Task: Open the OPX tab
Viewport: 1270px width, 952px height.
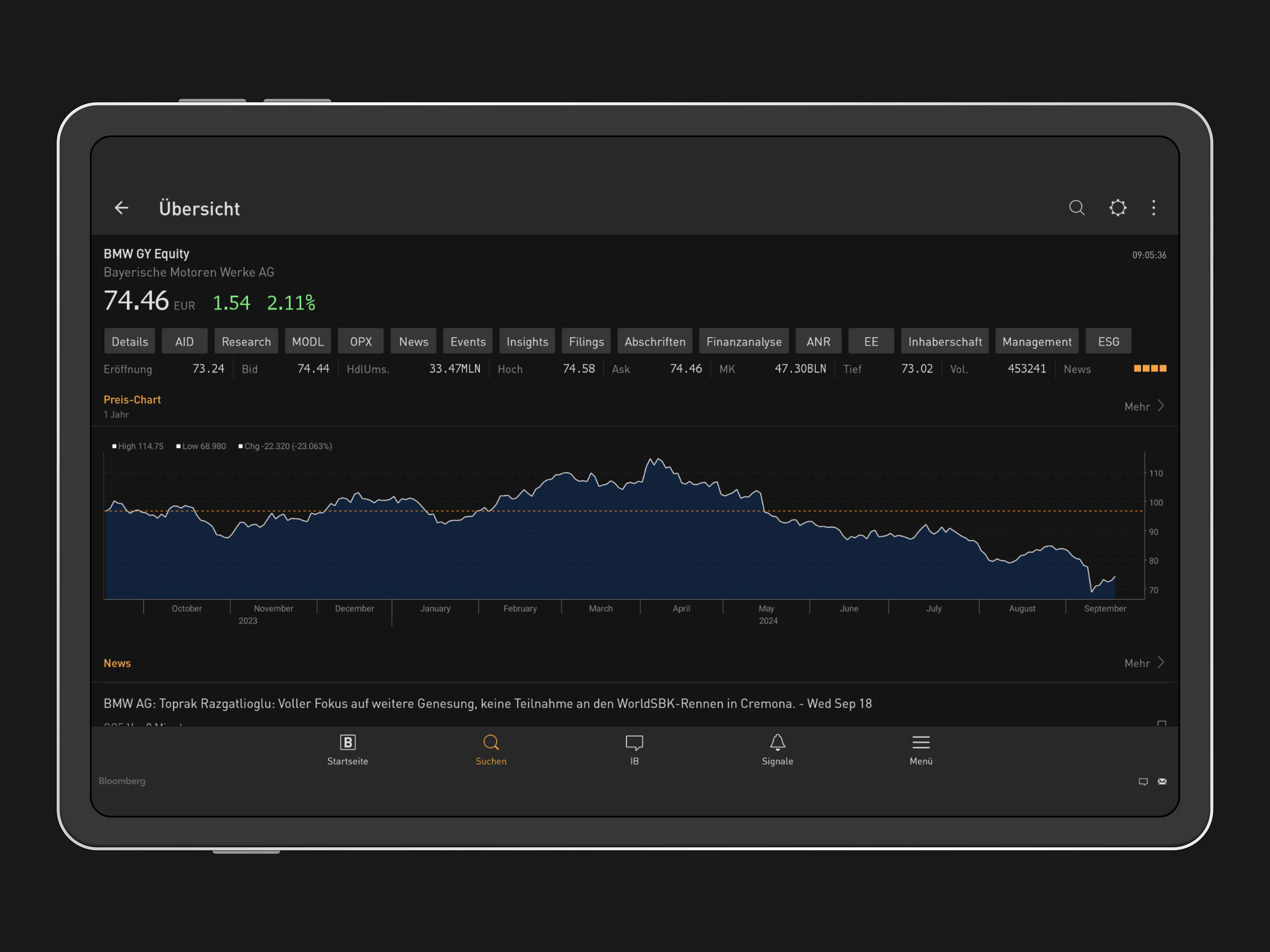Action: [360, 341]
